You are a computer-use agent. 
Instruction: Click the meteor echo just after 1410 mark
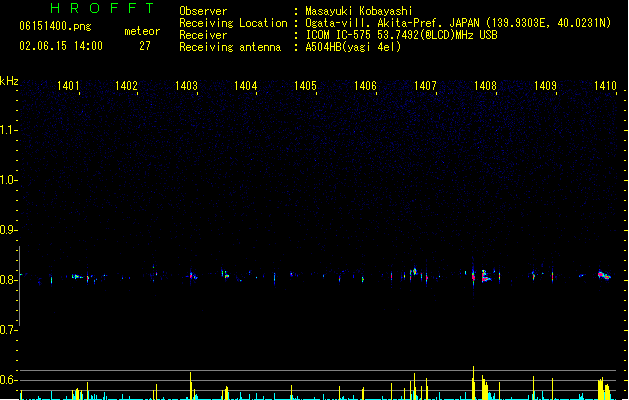[x=604, y=275]
